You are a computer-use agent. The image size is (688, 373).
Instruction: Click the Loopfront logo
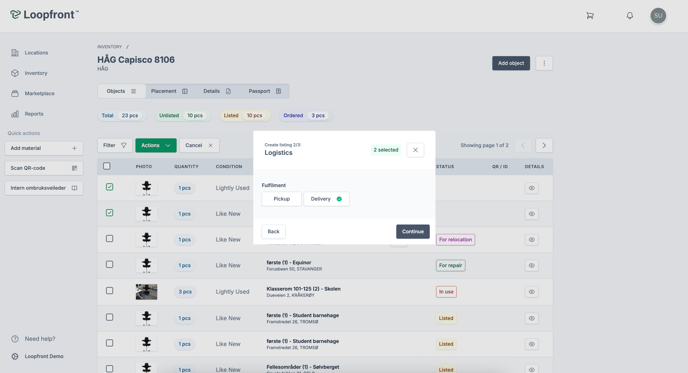(44, 15)
